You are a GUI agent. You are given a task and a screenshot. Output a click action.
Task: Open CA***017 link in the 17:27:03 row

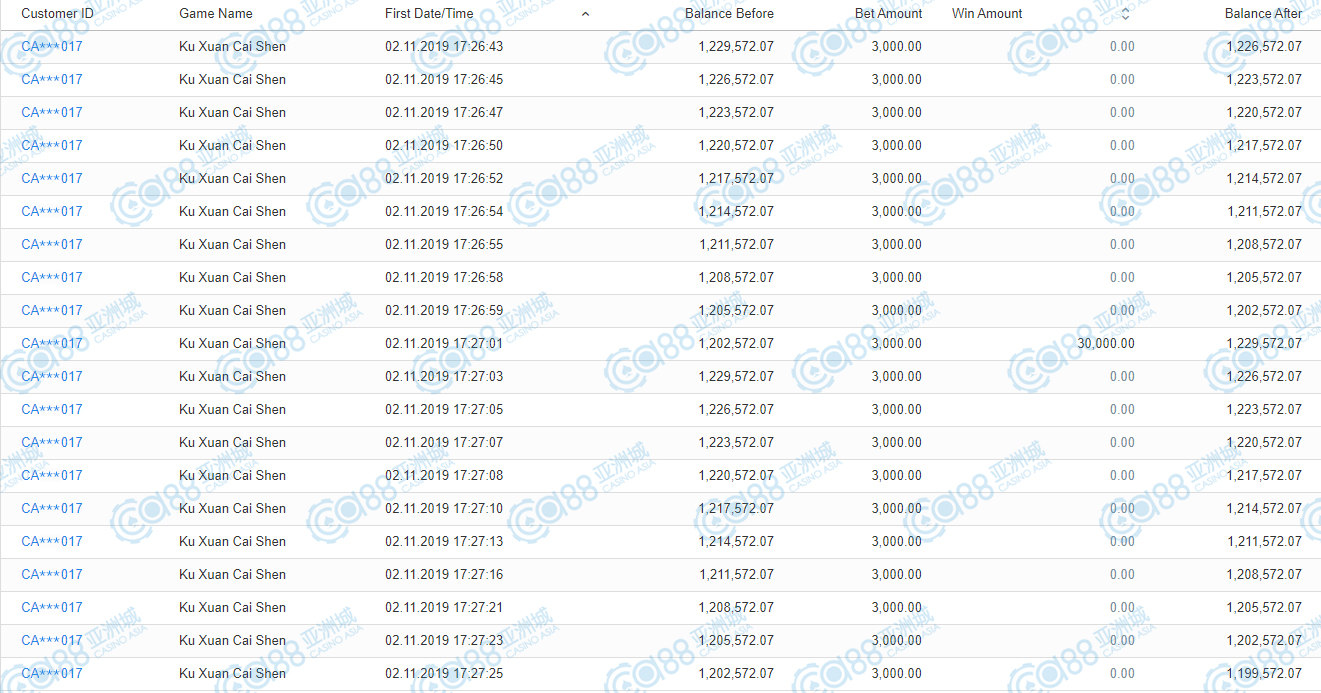point(52,376)
